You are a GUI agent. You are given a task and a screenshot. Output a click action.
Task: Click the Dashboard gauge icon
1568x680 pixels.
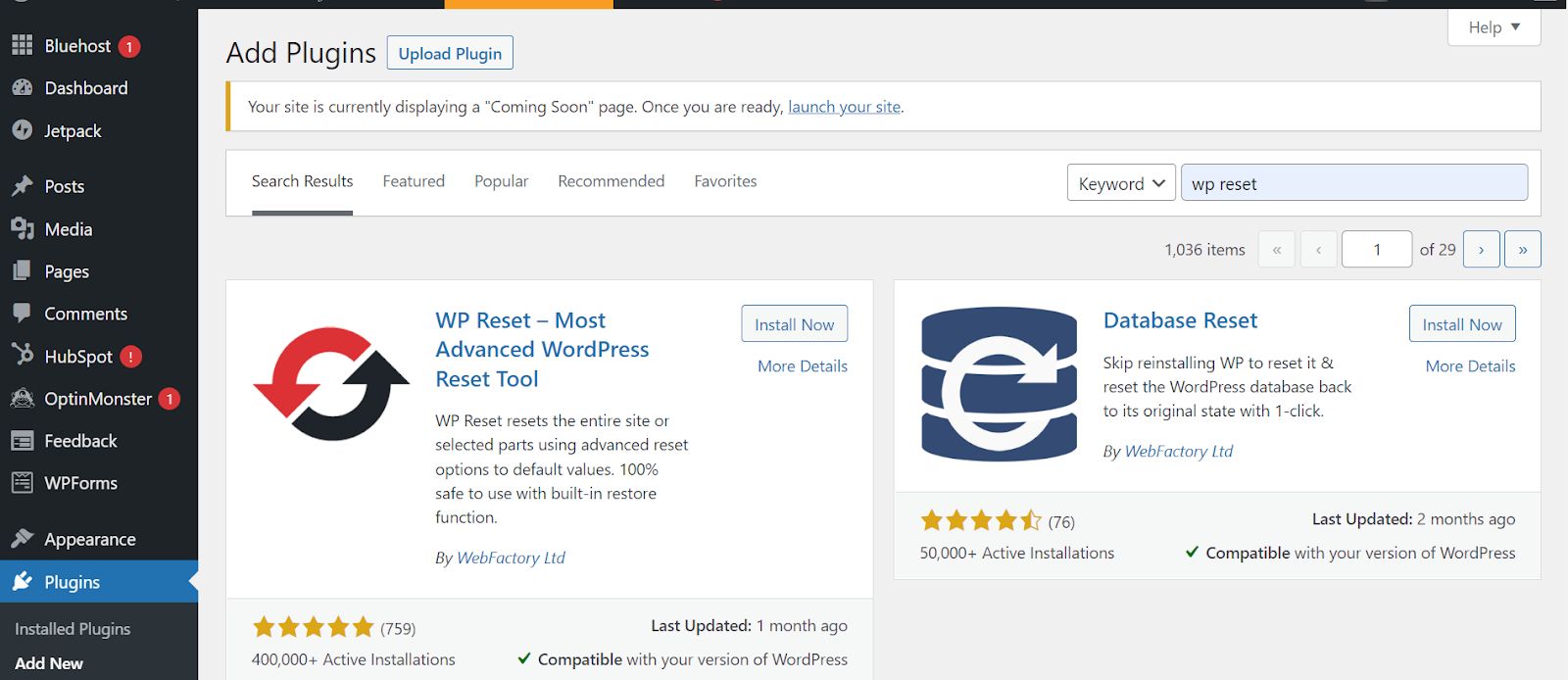pos(23,87)
